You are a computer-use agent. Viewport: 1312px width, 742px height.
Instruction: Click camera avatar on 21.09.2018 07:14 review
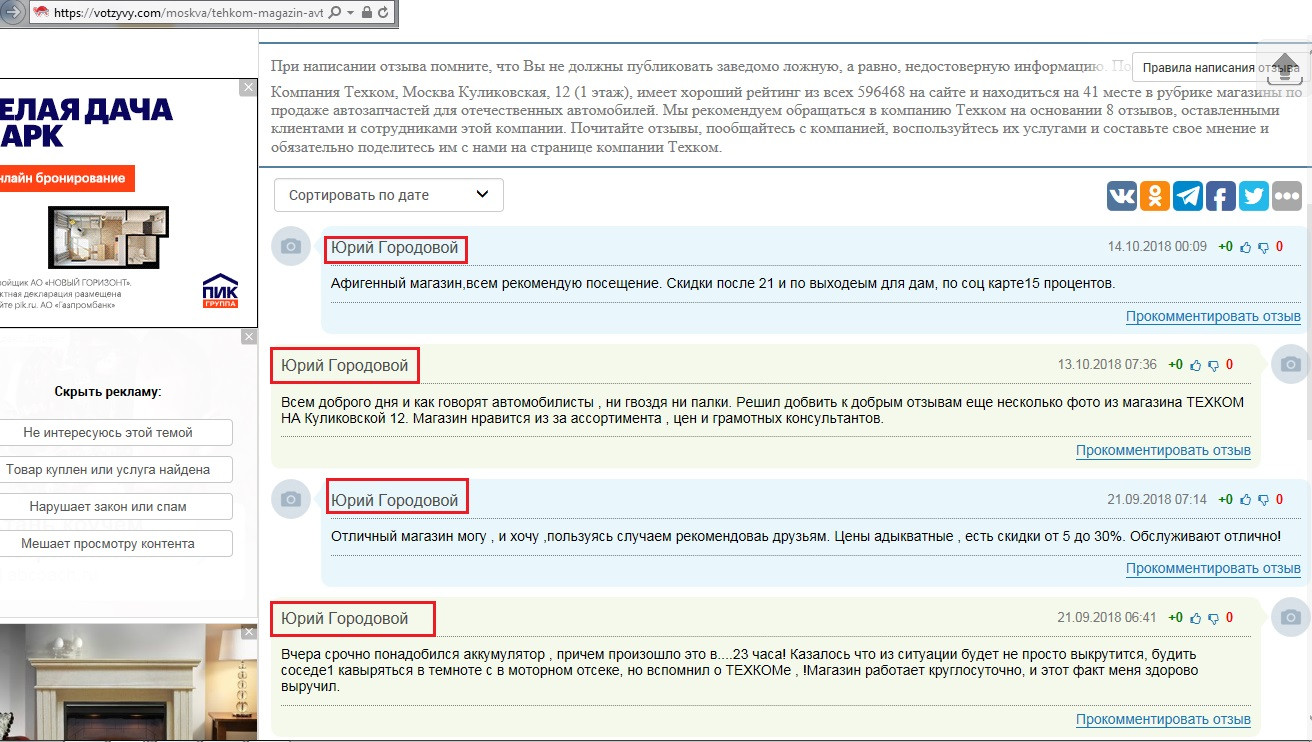point(290,498)
